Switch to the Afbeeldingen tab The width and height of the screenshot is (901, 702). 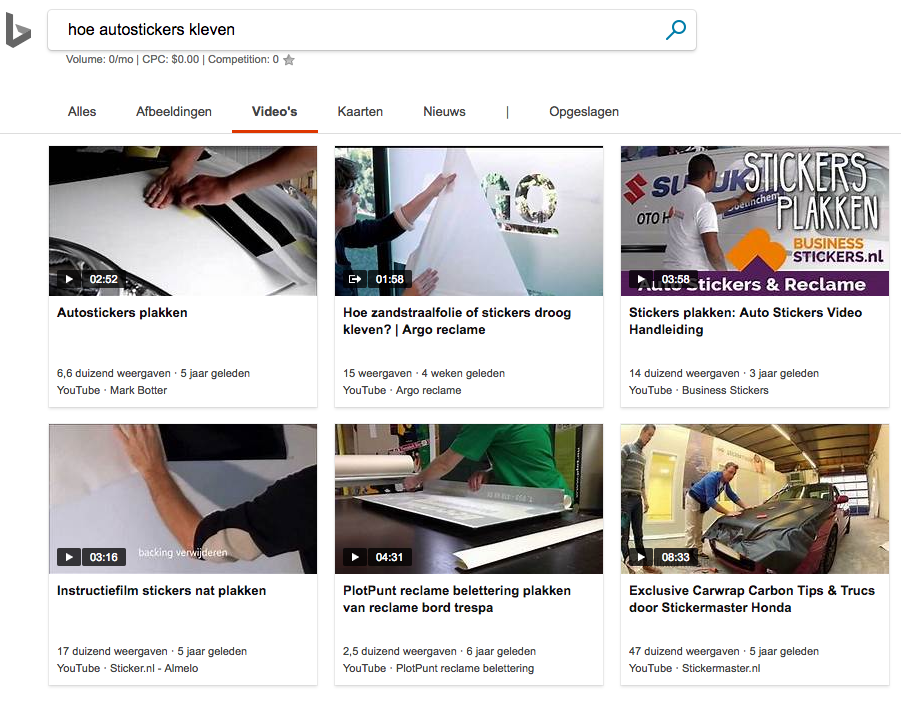(x=174, y=111)
